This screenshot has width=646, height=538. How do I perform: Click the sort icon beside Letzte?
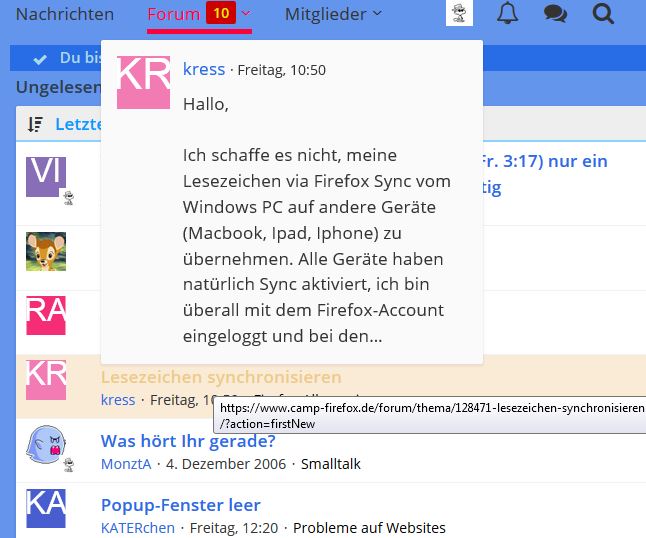pyautogui.click(x=36, y=124)
